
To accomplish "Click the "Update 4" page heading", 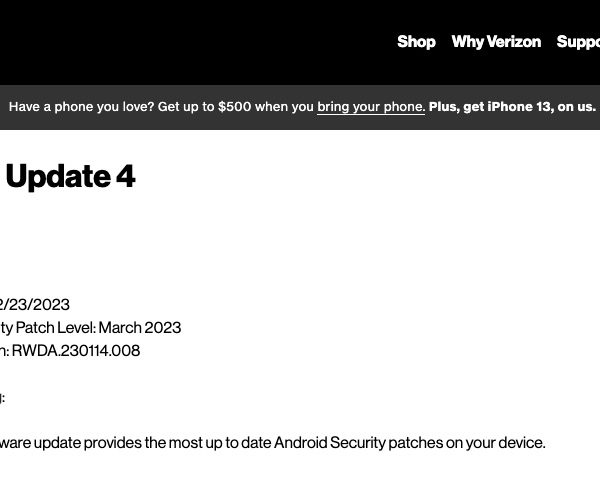I will click(70, 177).
